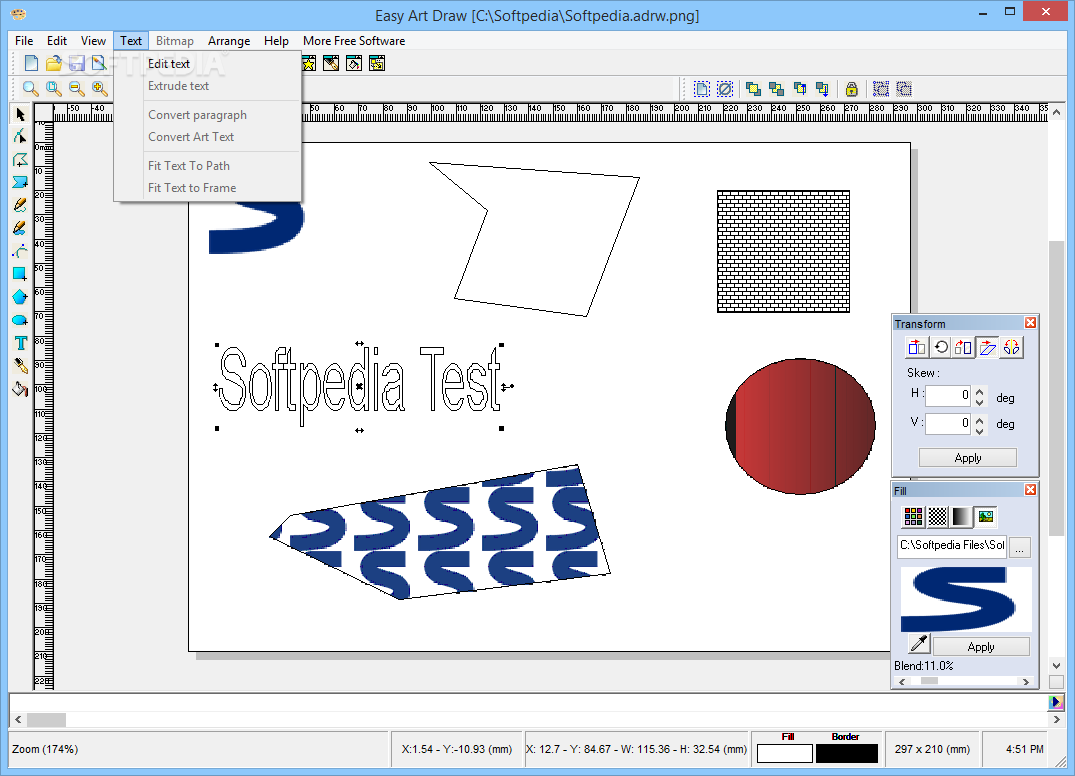
Task: Click the Bring to front icon
Action: [x=753, y=88]
